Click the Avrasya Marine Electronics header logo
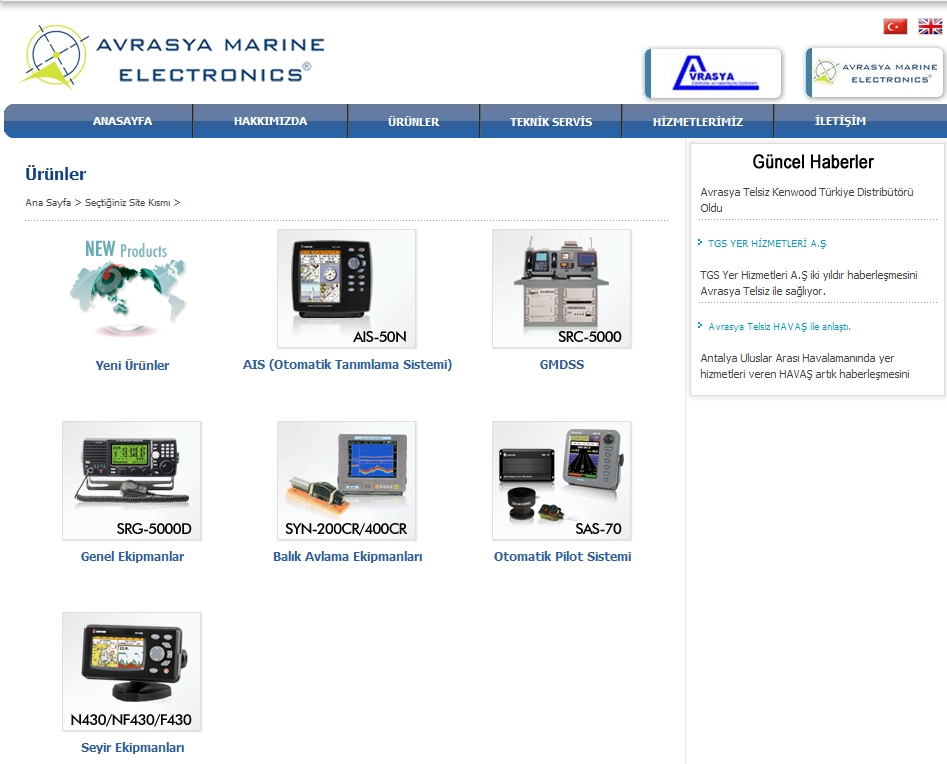 coord(173,58)
